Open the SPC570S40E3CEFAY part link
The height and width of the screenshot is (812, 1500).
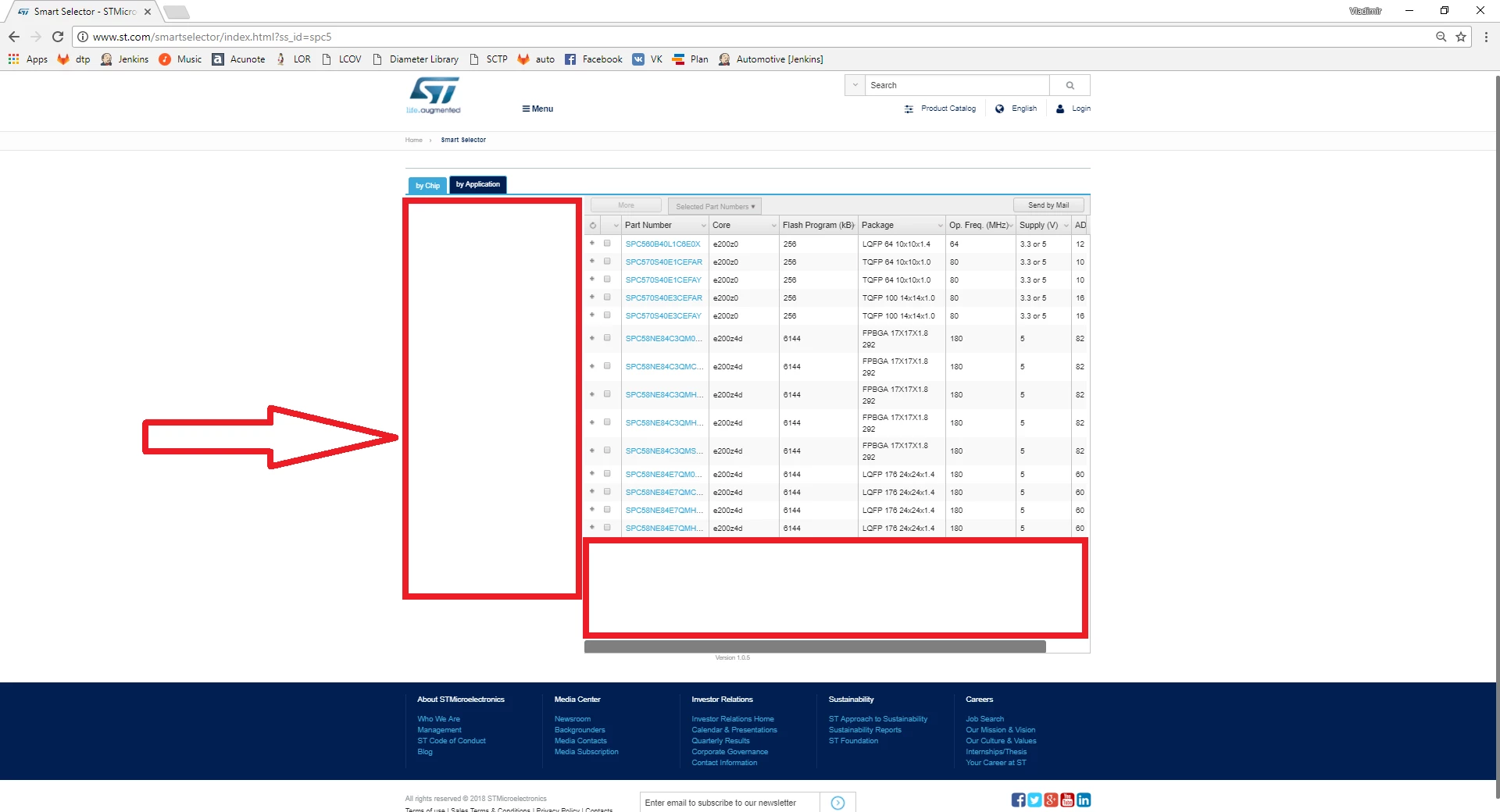pos(663,316)
